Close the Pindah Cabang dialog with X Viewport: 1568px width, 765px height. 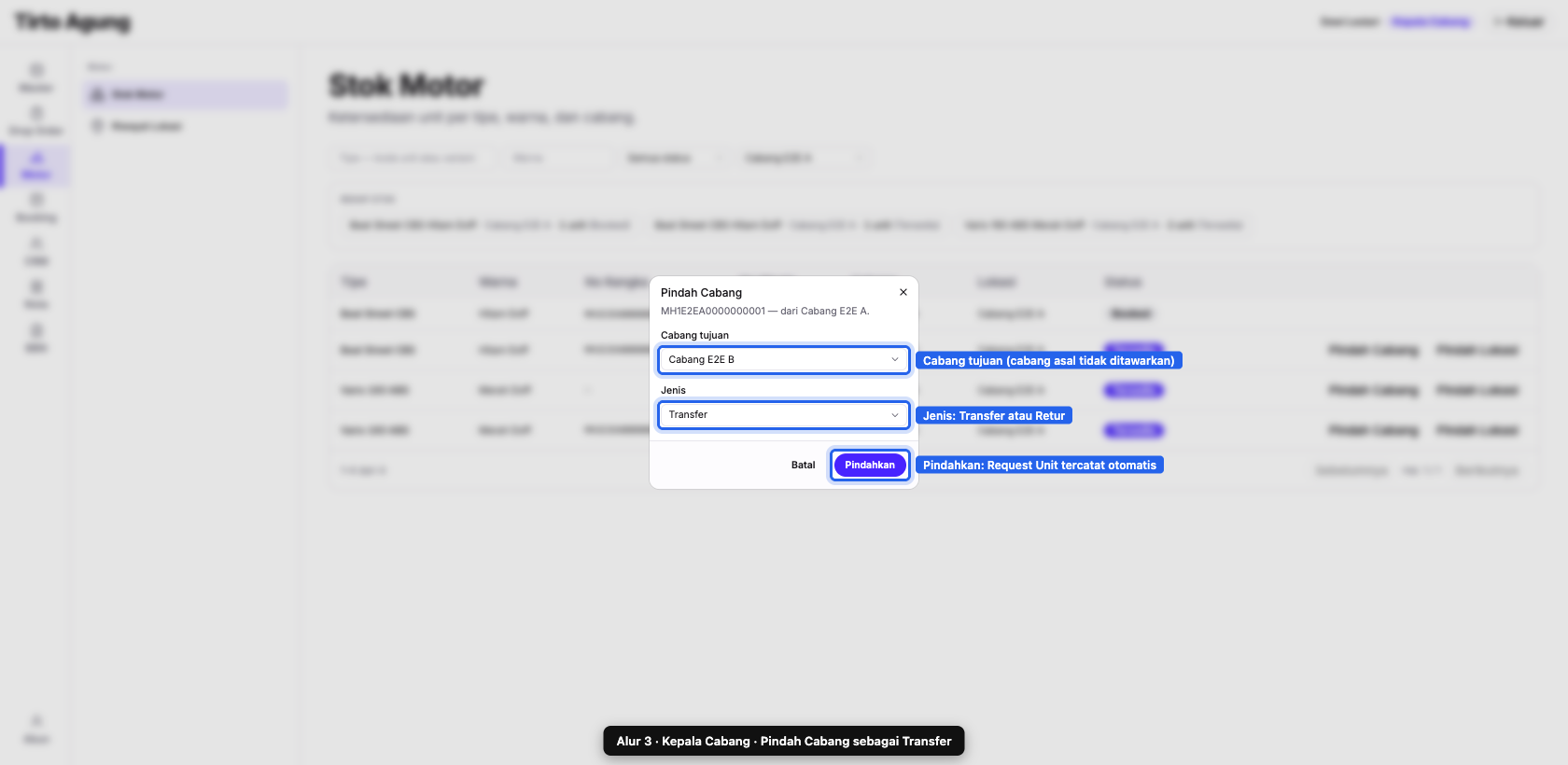coord(903,292)
